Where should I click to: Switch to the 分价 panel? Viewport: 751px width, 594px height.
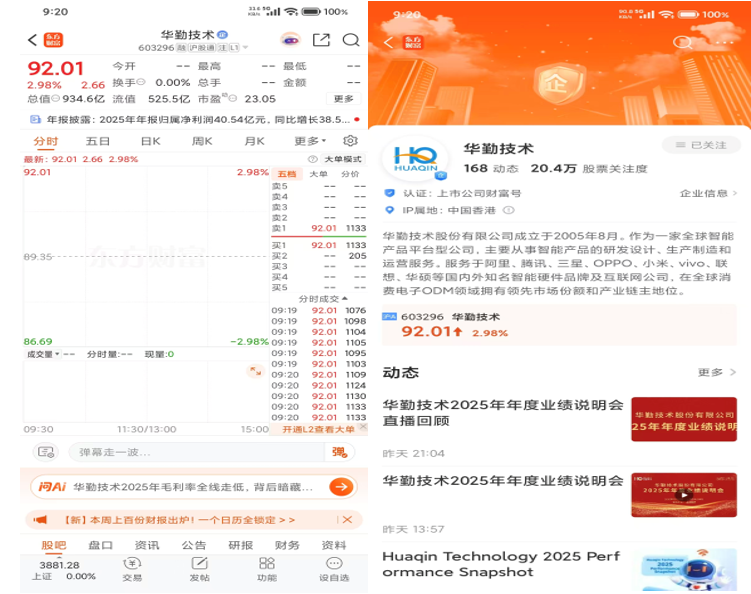(x=350, y=174)
